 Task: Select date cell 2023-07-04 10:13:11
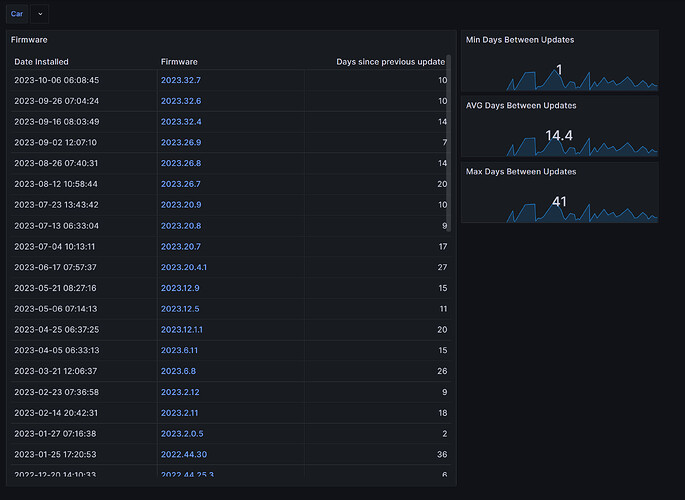click(x=54, y=247)
